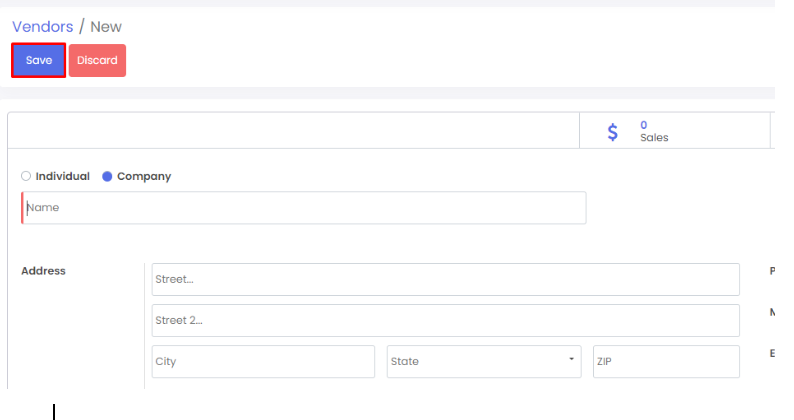The width and height of the screenshot is (794, 420).
Task: Click into the Street 2 field
Action: (445, 320)
